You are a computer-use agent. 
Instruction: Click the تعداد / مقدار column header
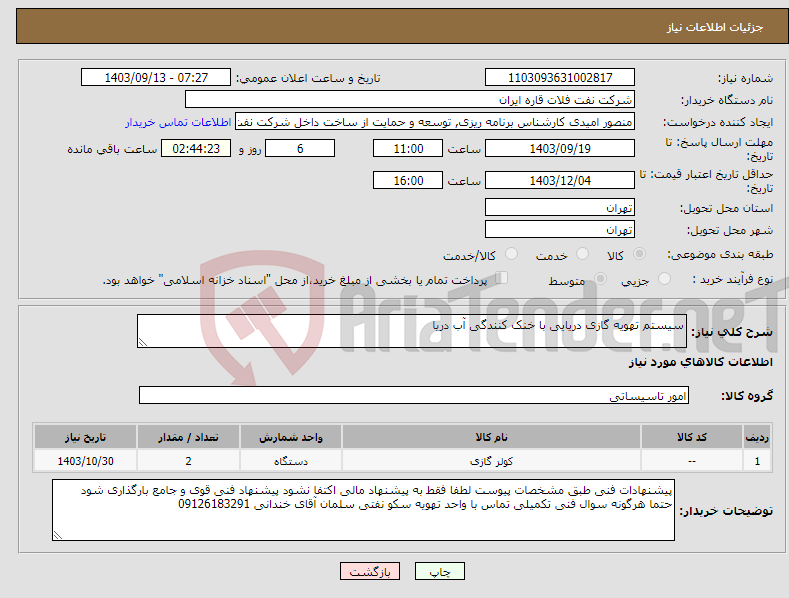click(188, 437)
